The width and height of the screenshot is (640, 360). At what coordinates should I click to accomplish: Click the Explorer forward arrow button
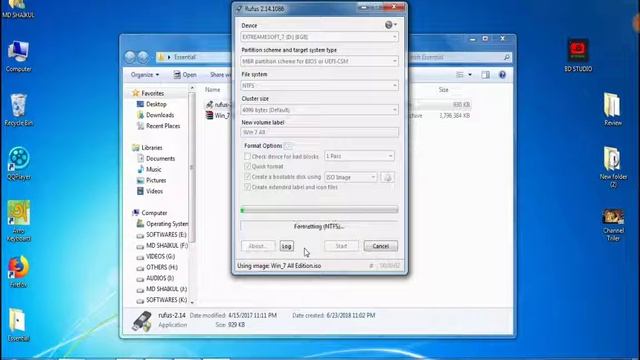point(143,57)
